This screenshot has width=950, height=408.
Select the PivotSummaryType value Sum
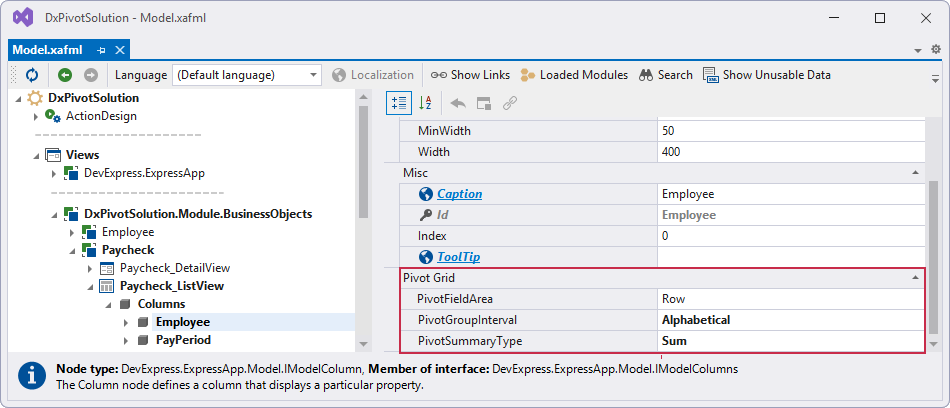791,341
